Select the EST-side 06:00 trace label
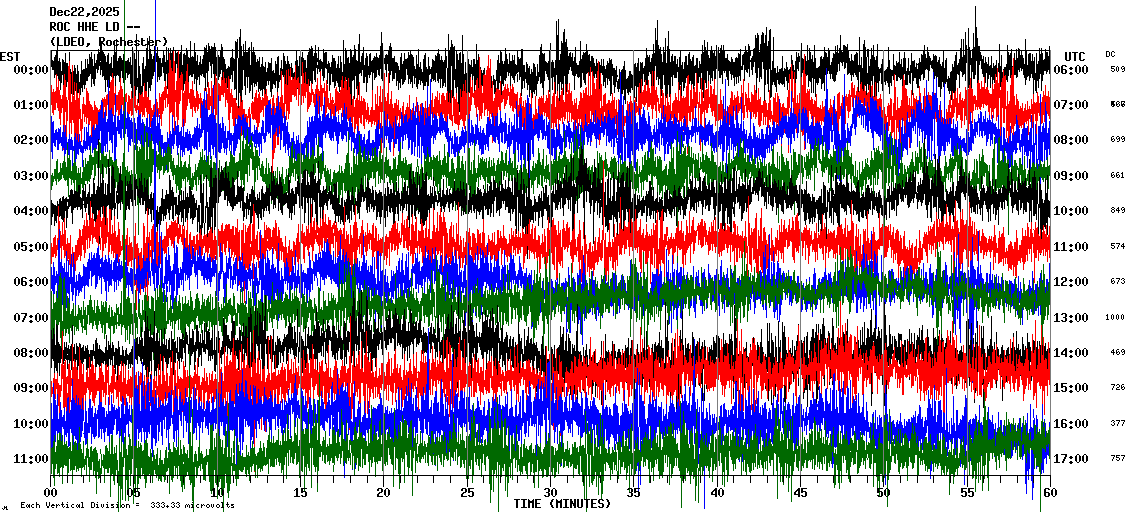The image size is (1130, 519). click(x=30, y=282)
